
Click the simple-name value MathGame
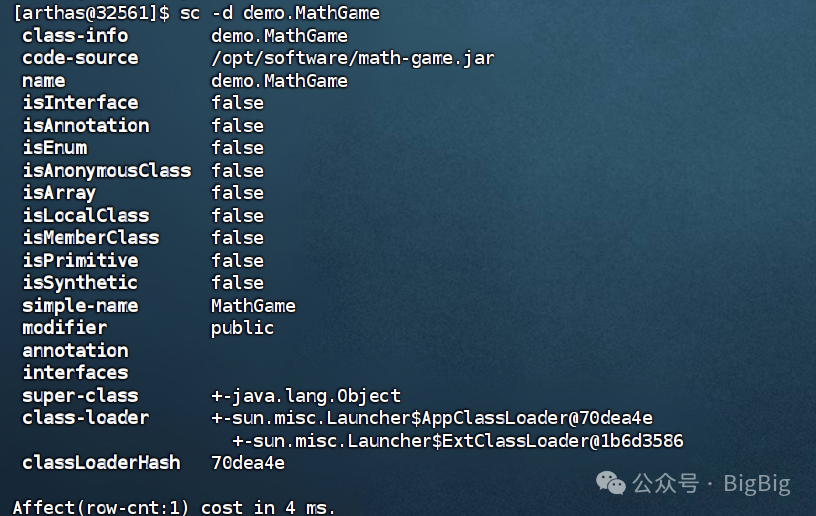click(x=253, y=306)
